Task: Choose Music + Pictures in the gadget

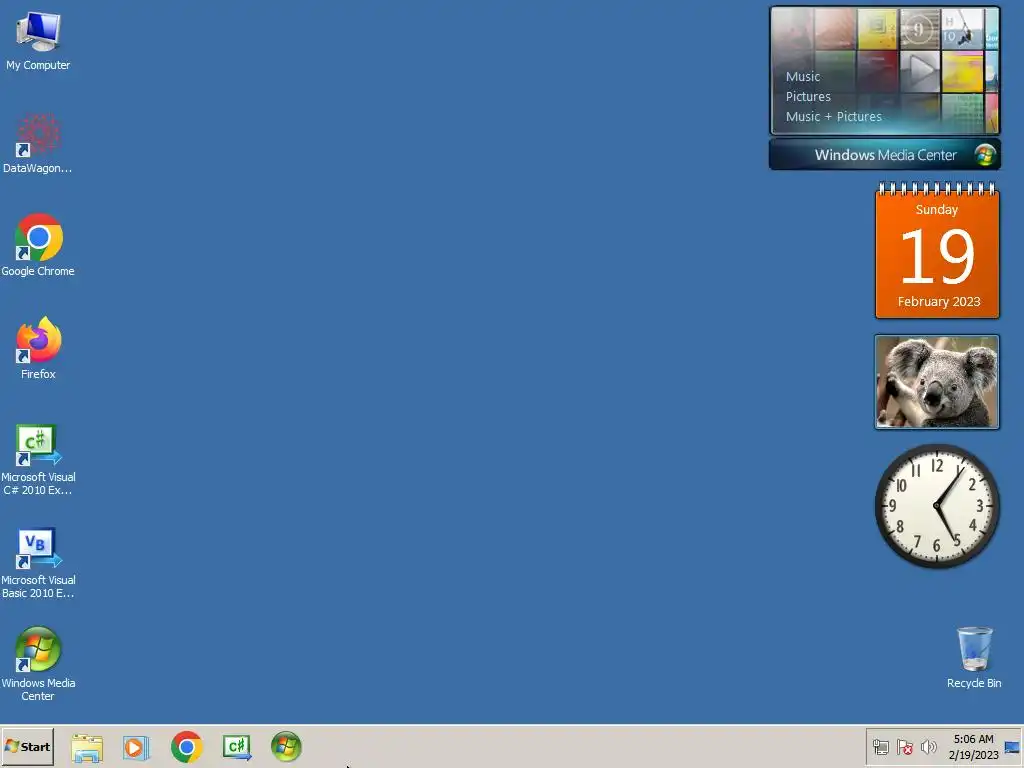Action: click(833, 117)
